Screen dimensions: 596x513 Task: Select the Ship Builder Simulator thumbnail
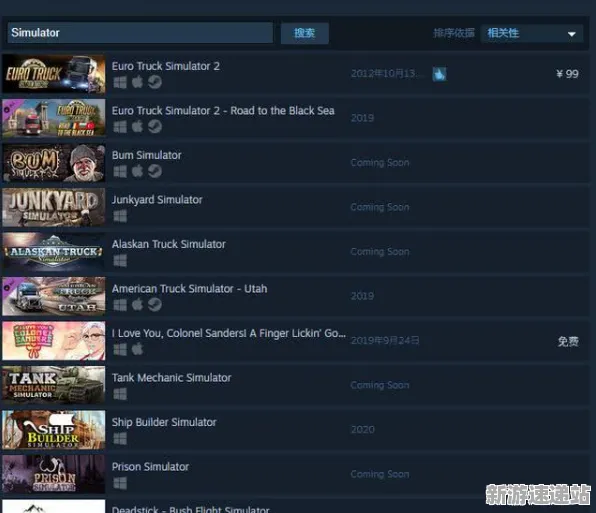point(54,430)
